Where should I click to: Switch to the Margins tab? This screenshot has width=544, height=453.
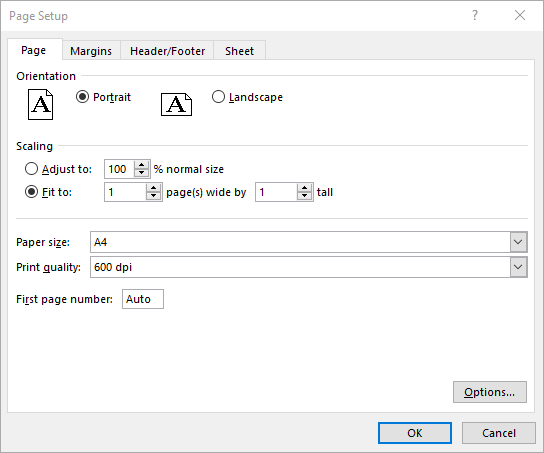coord(91,51)
